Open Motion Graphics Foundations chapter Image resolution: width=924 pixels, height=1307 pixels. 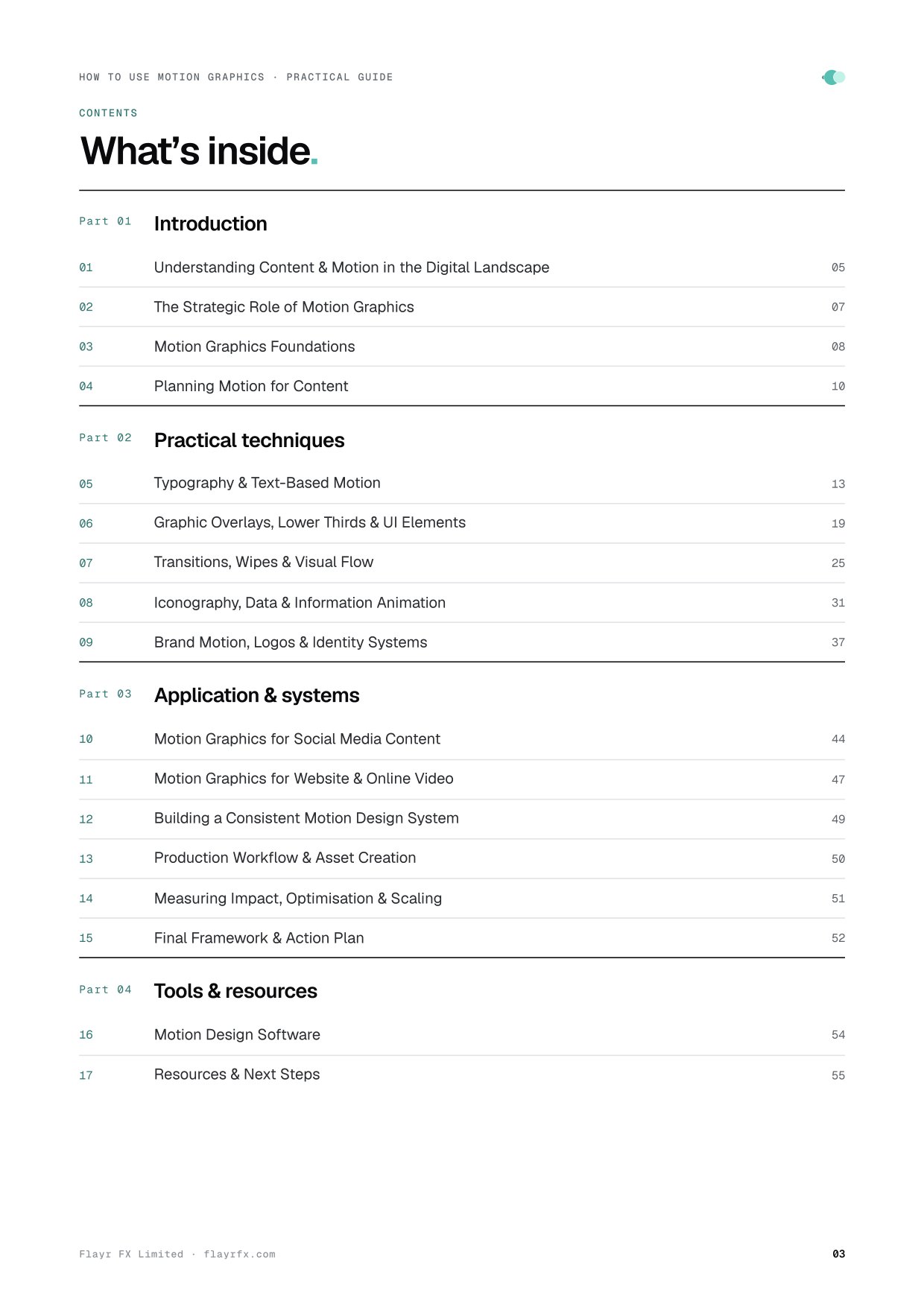(x=462, y=346)
